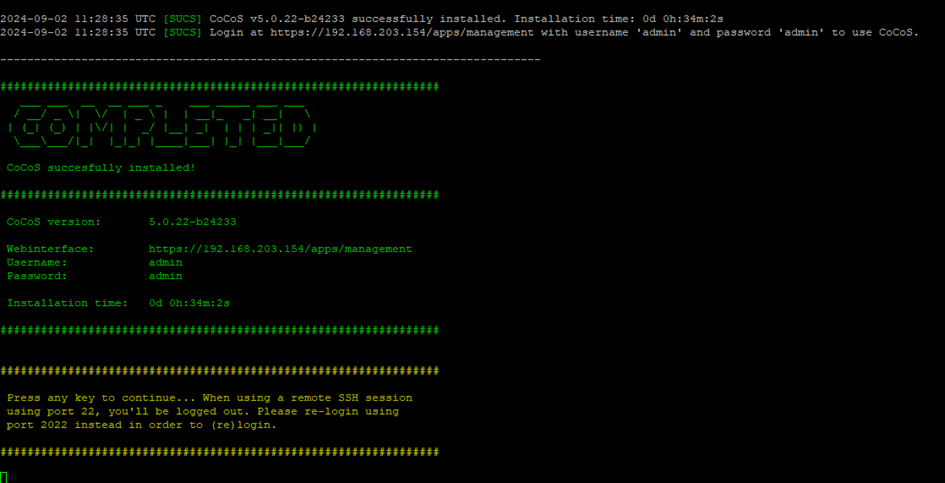Click the [SUCS] tag on the first log line
Viewport: 945px width, 483px height.
tap(183, 19)
